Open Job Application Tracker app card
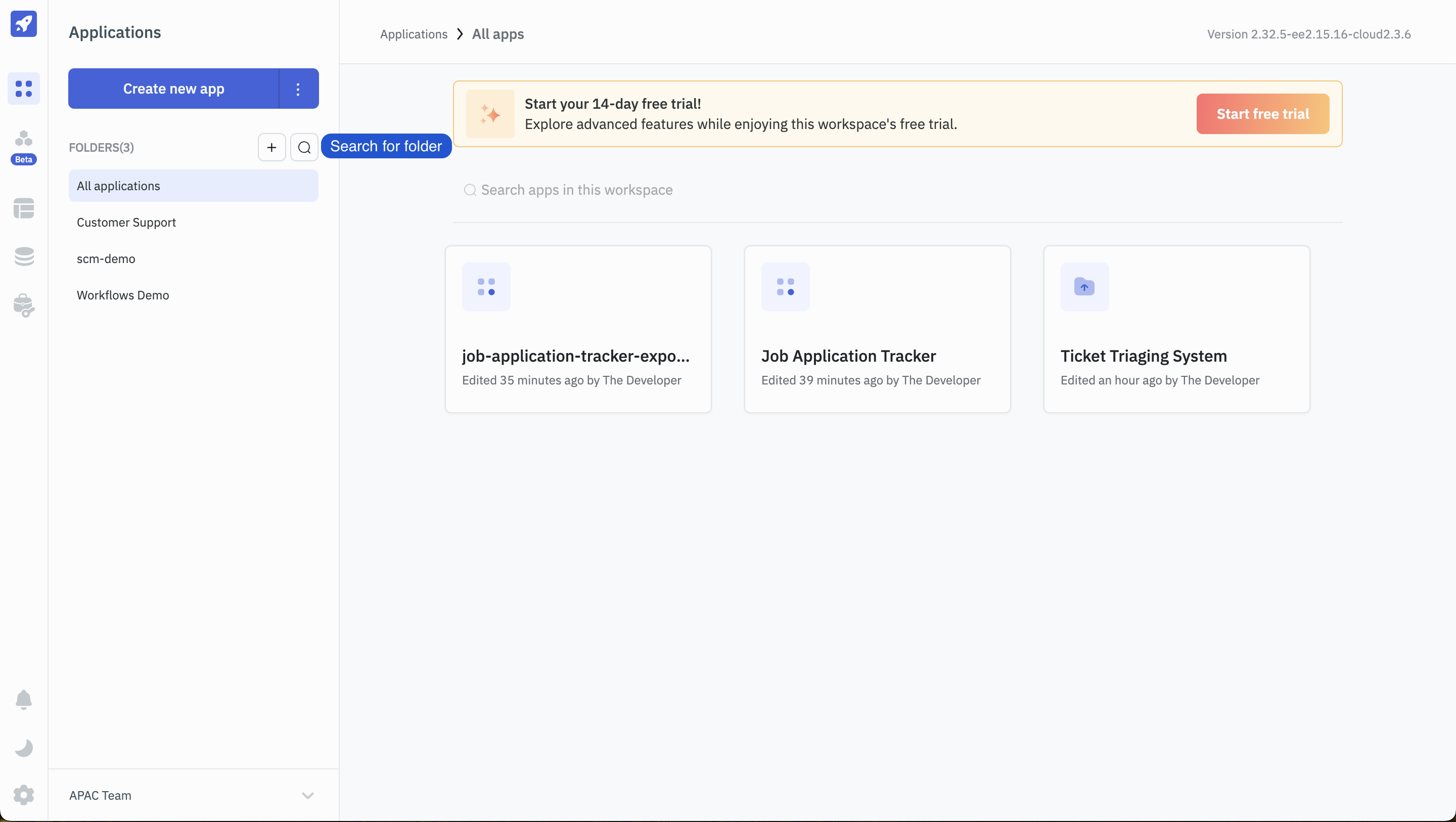Image resolution: width=1456 pixels, height=822 pixels. click(877, 329)
